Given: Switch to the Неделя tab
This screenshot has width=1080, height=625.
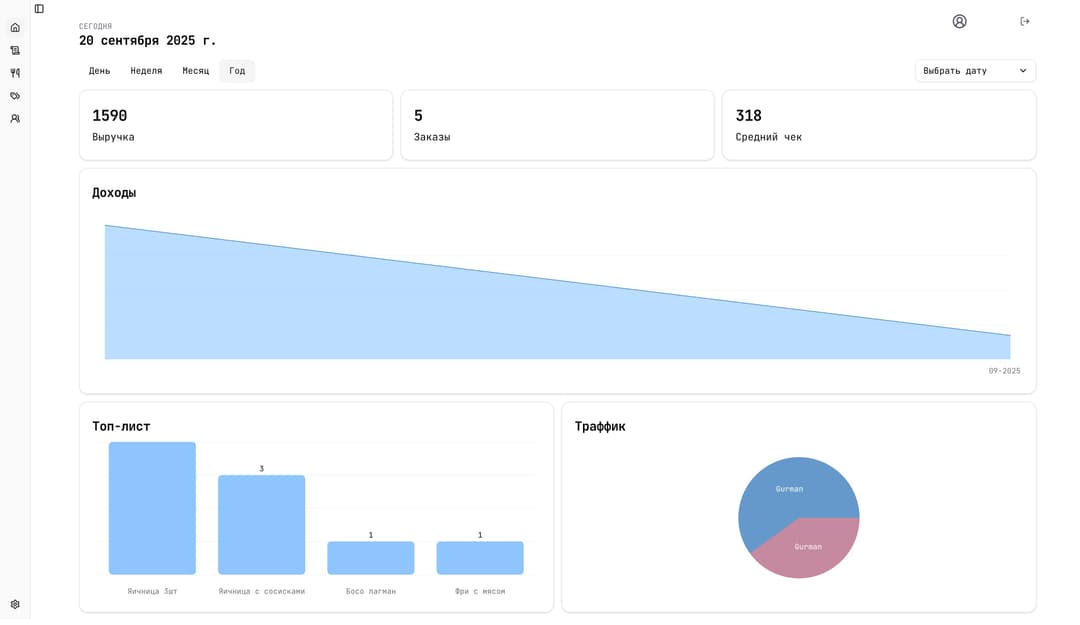Looking at the screenshot, I should click(x=146, y=71).
